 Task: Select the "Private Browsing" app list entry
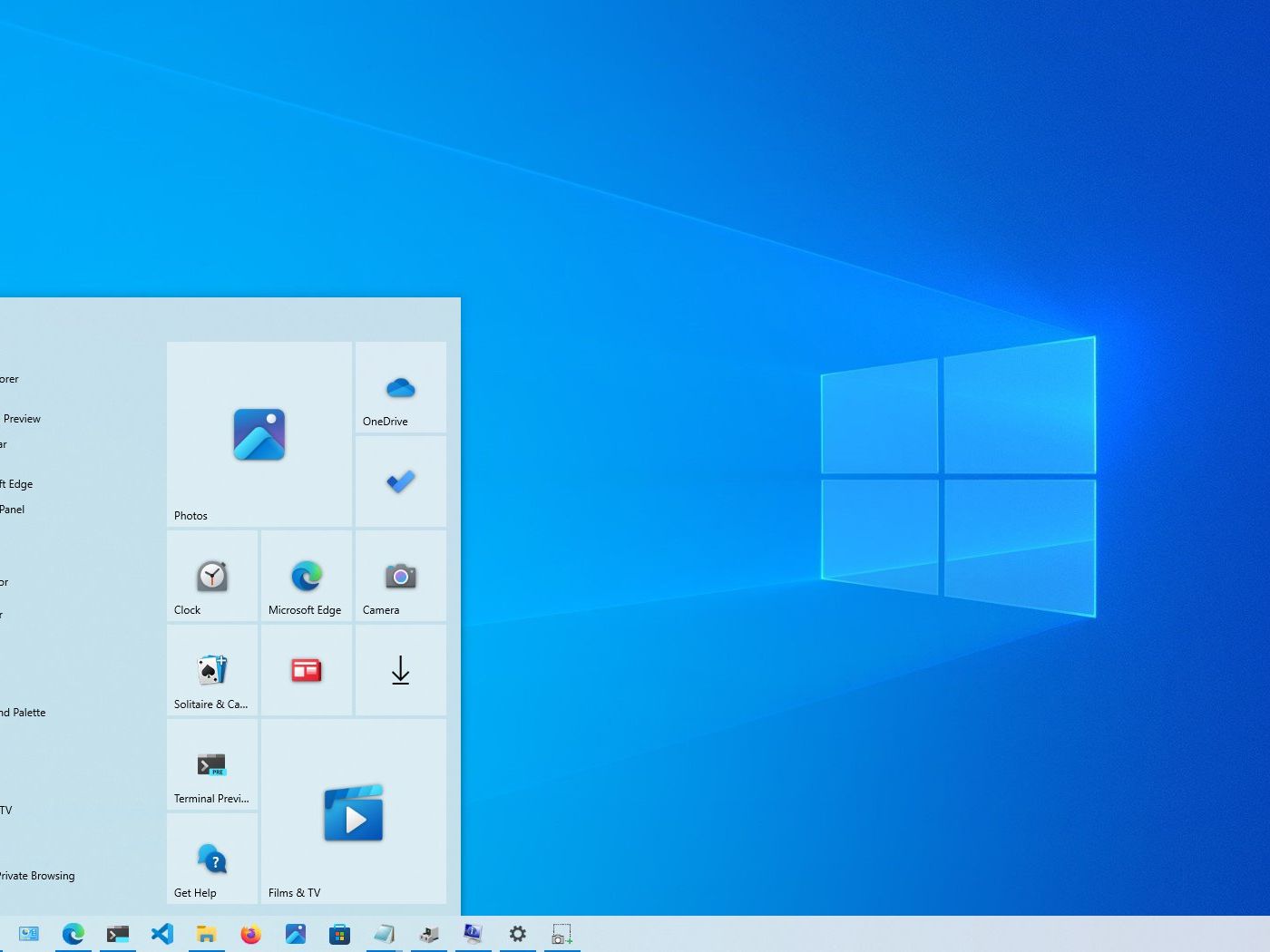pos(37,876)
